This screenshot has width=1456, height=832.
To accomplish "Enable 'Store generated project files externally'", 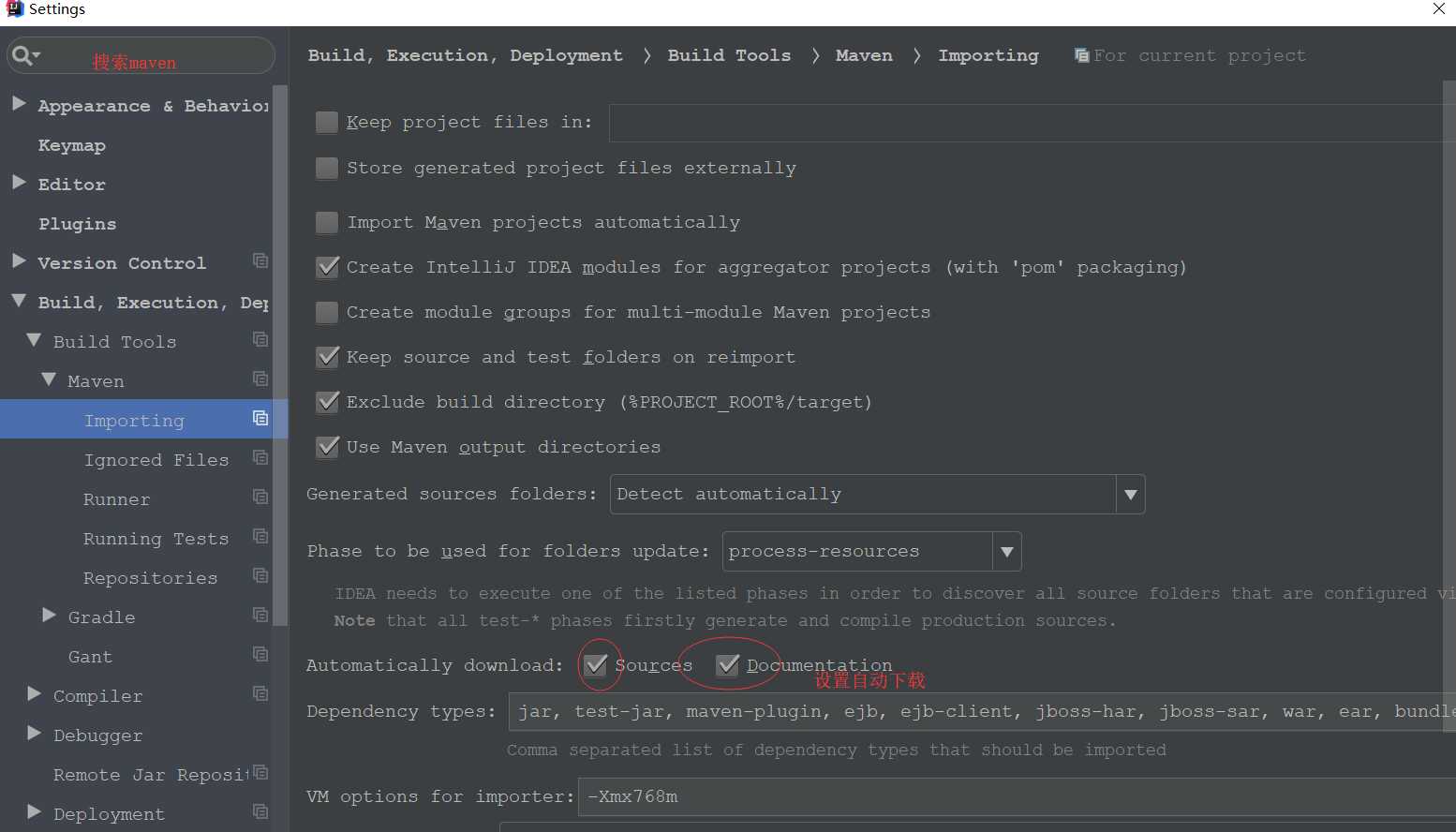I will 327,168.
